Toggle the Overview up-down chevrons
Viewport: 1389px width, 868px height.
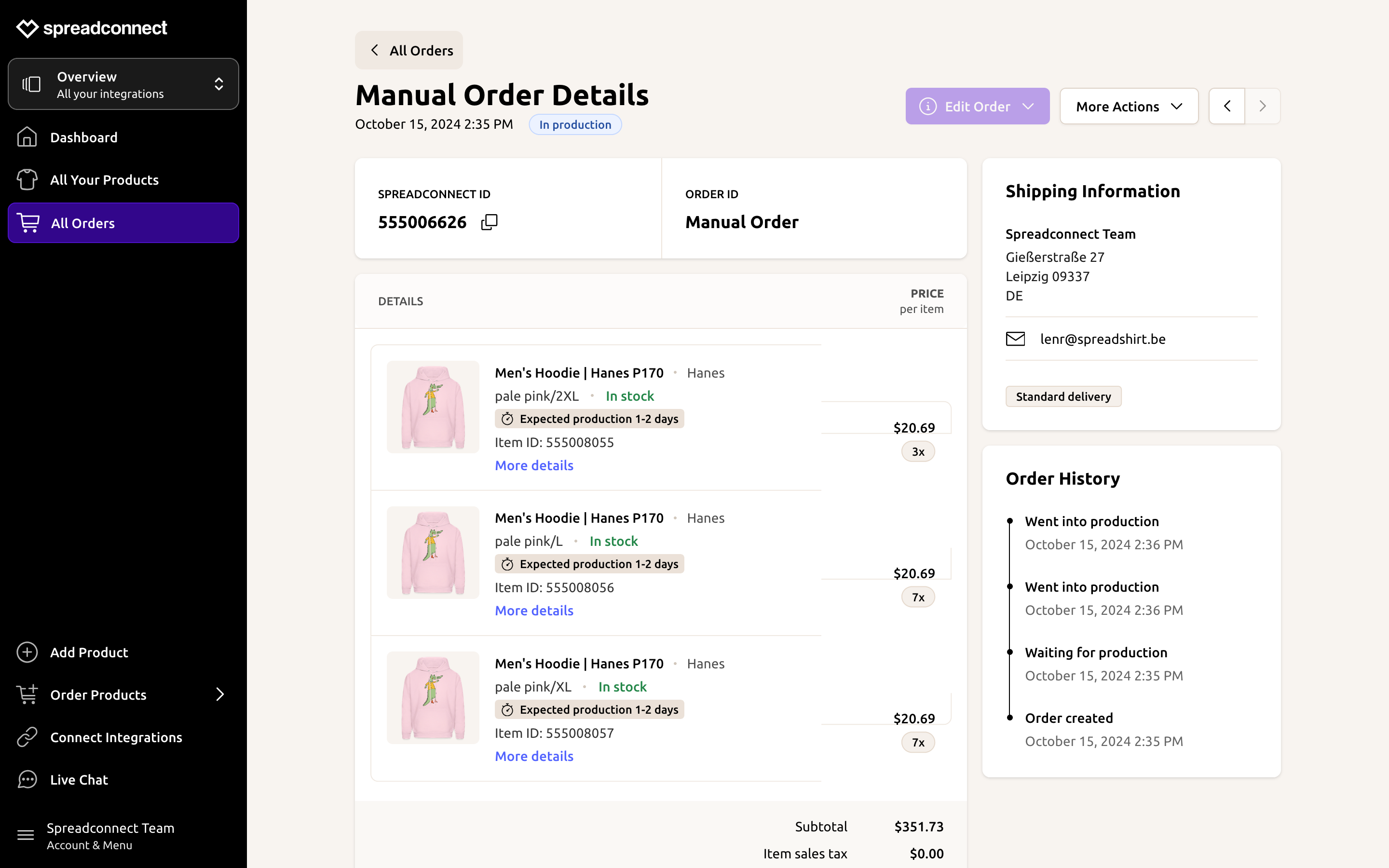point(218,84)
